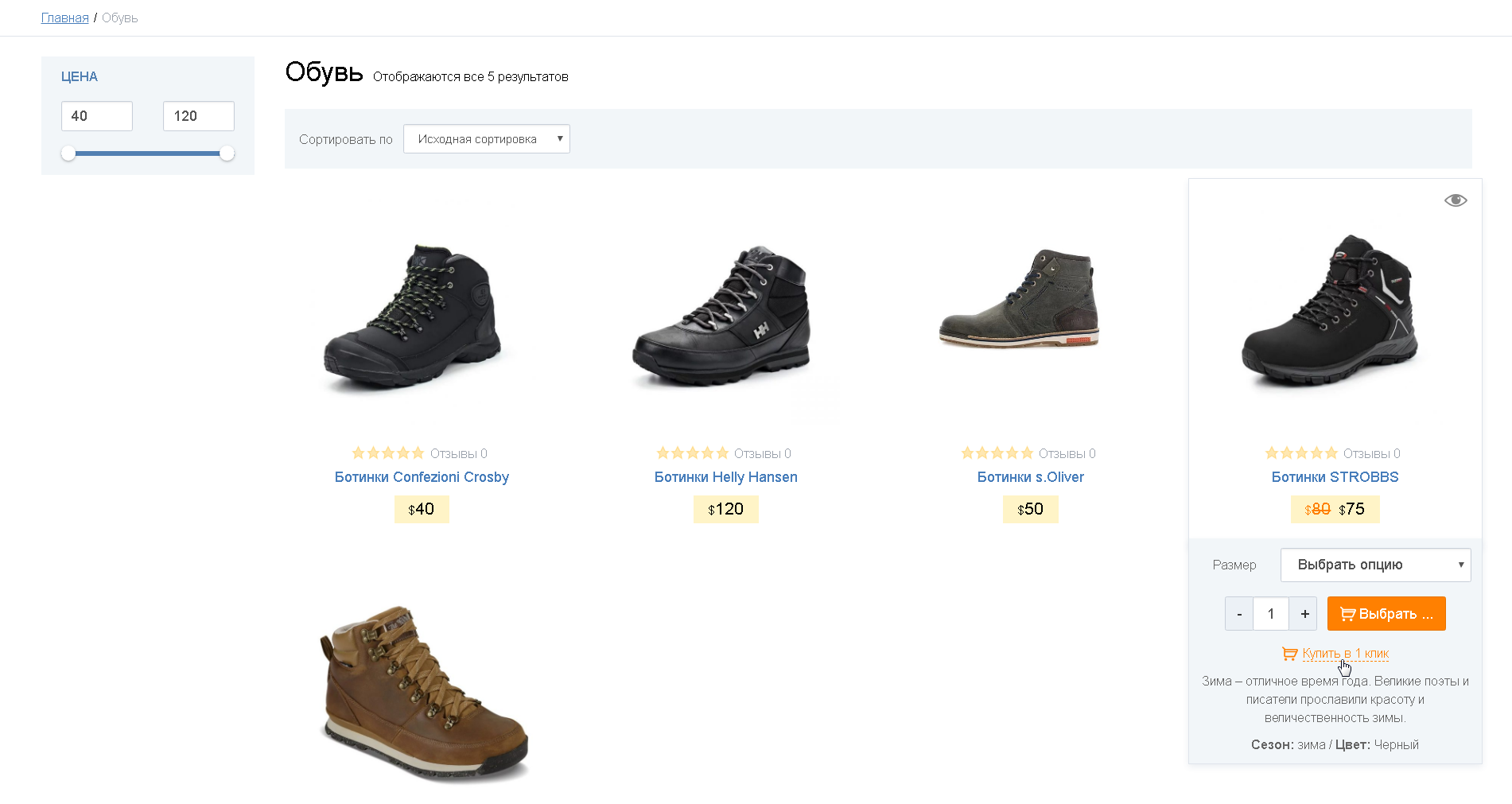Image resolution: width=1512 pixels, height=804 pixels.
Task: Click the cart icon in the Выбрать button
Action: 1347,614
